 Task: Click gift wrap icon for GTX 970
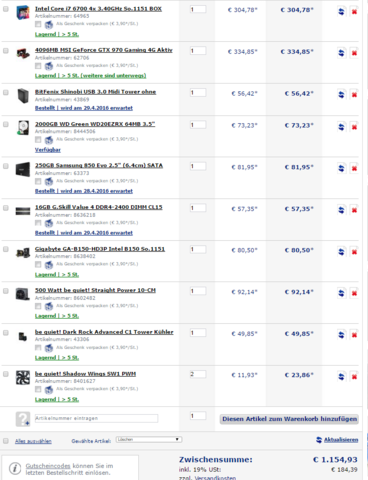[x=49, y=66]
